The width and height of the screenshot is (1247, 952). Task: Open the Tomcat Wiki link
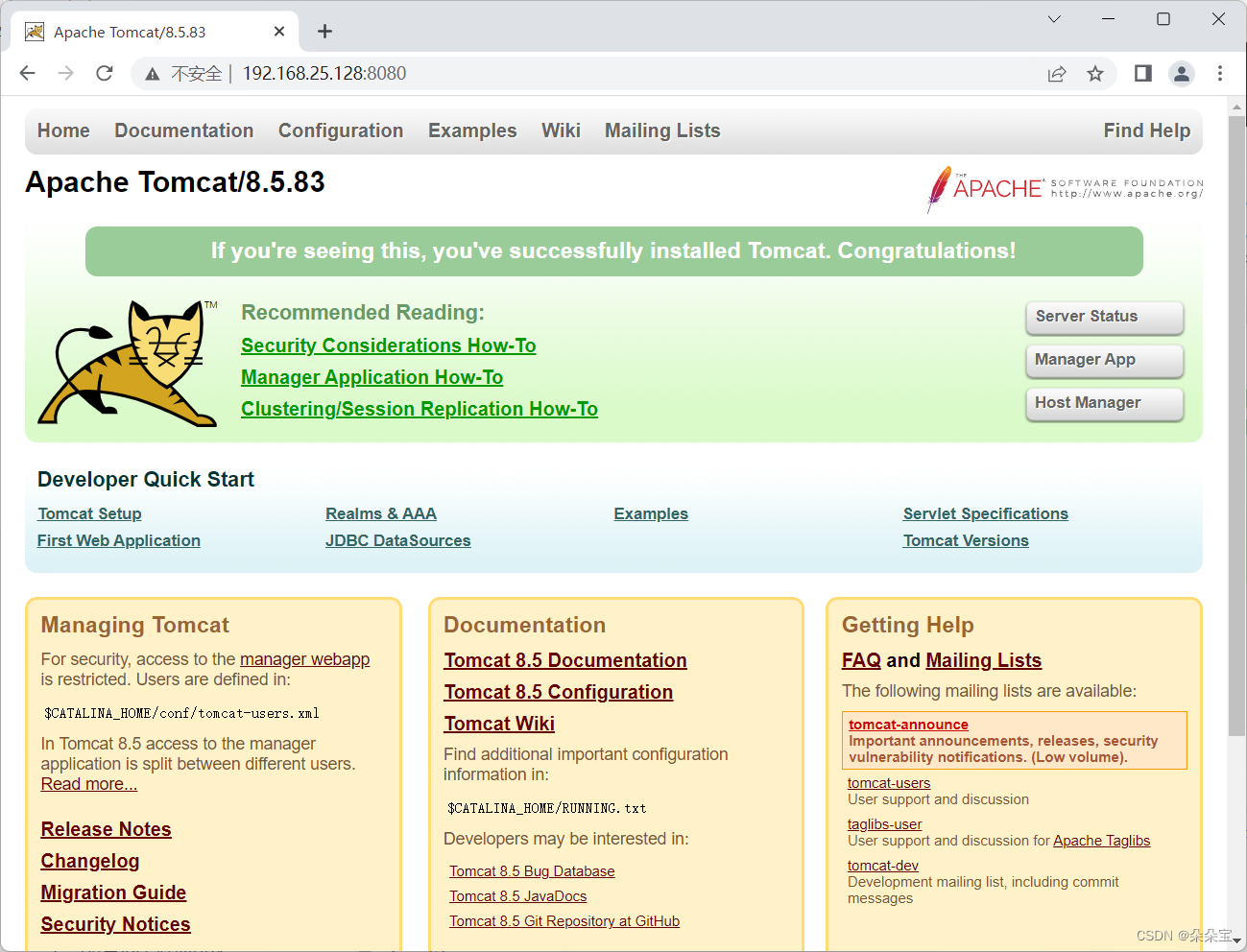point(499,724)
